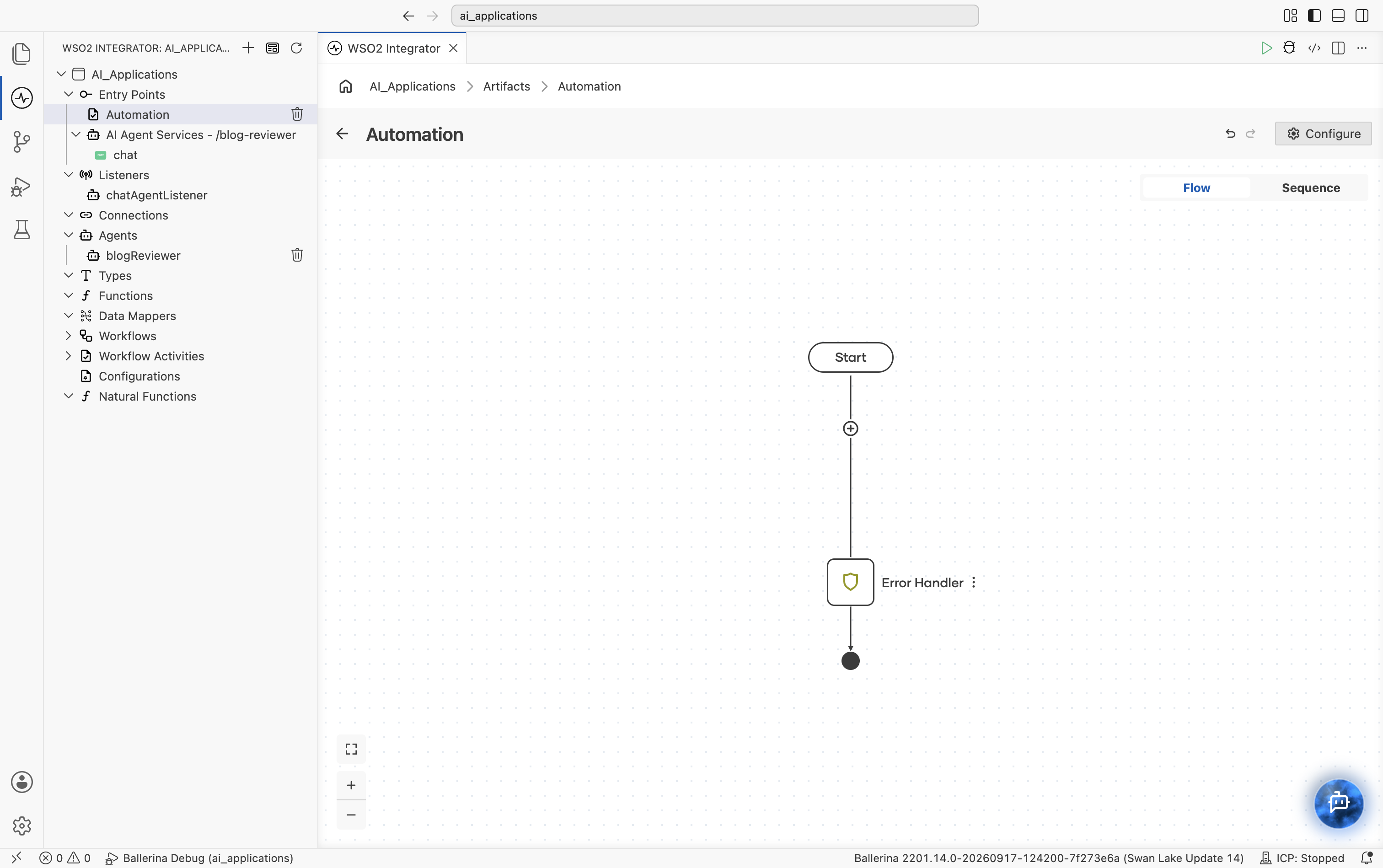Switch to the Sequence view

[x=1311, y=188]
